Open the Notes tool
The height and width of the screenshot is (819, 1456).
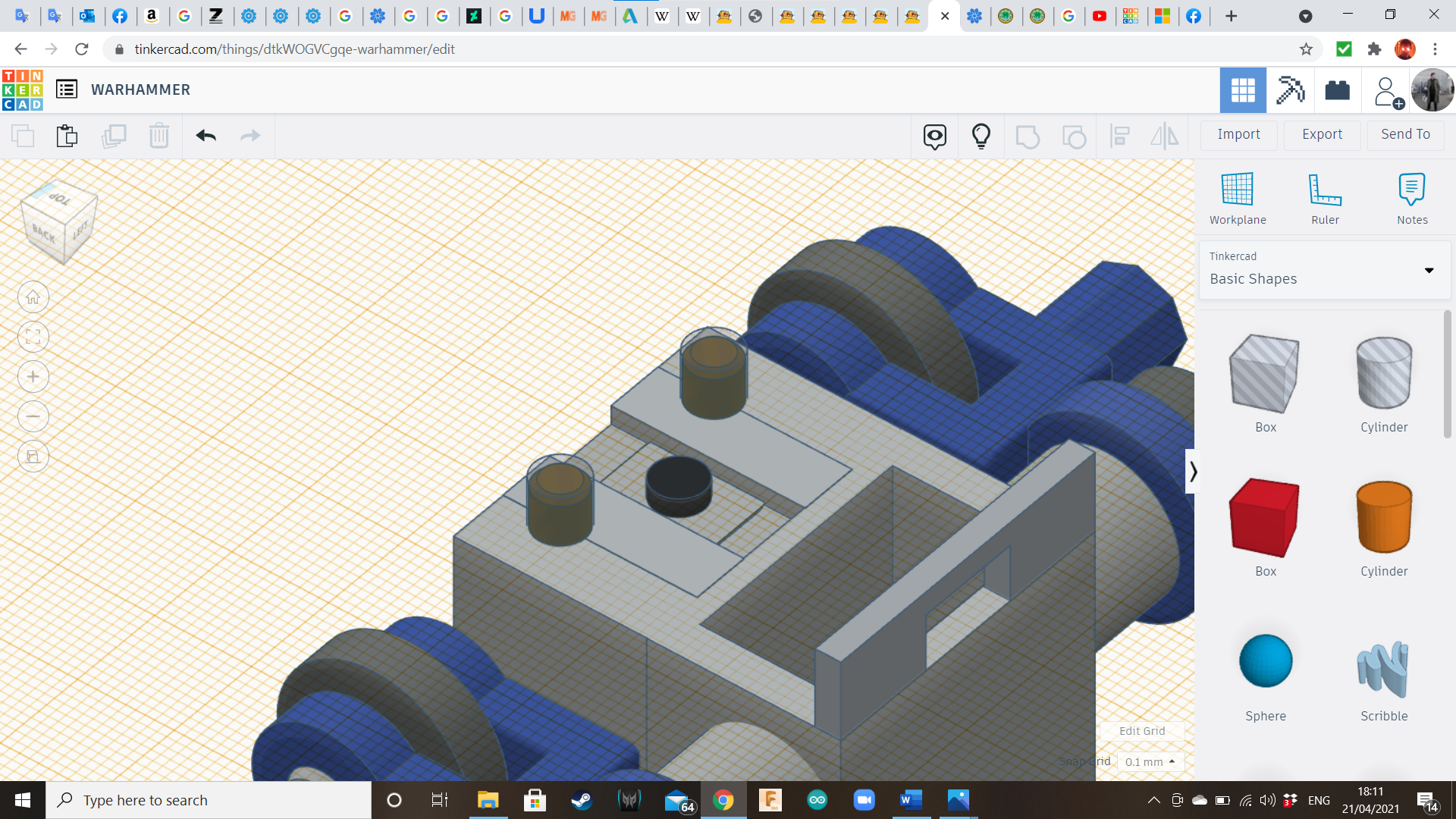pyautogui.click(x=1412, y=190)
